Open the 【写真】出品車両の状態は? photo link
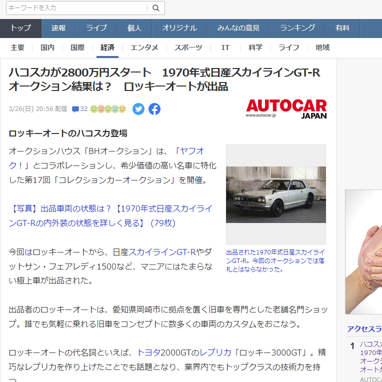Image resolution: width=382 pixels, height=382 pixels. [110, 216]
